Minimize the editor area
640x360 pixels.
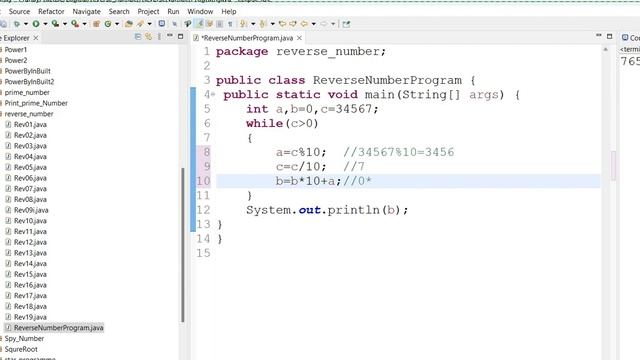[x=599, y=36]
